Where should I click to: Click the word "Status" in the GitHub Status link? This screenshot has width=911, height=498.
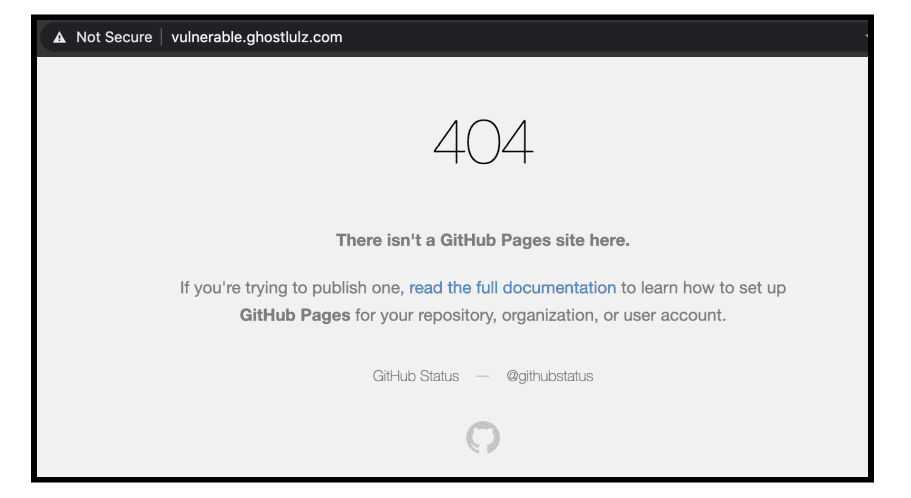(x=439, y=376)
